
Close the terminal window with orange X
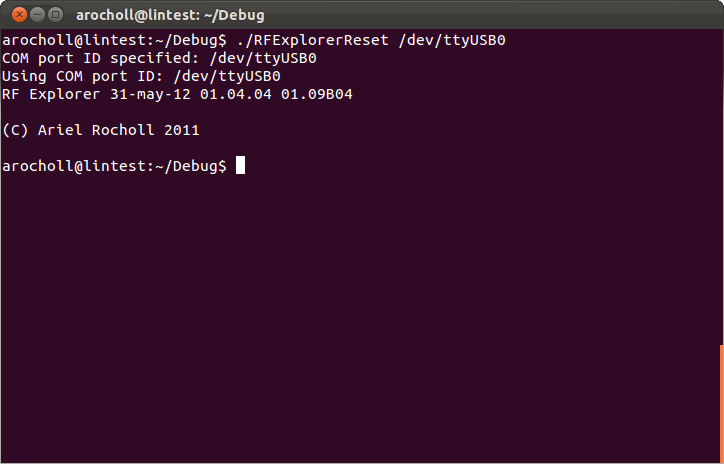pos(19,15)
